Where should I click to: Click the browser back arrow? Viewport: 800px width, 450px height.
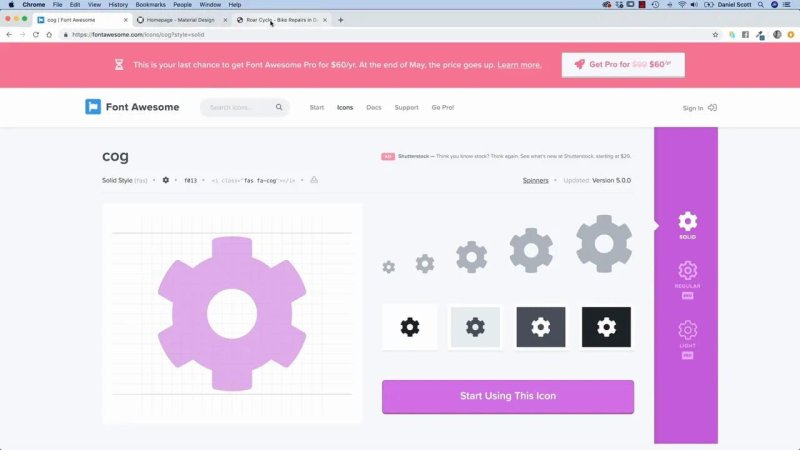9,35
